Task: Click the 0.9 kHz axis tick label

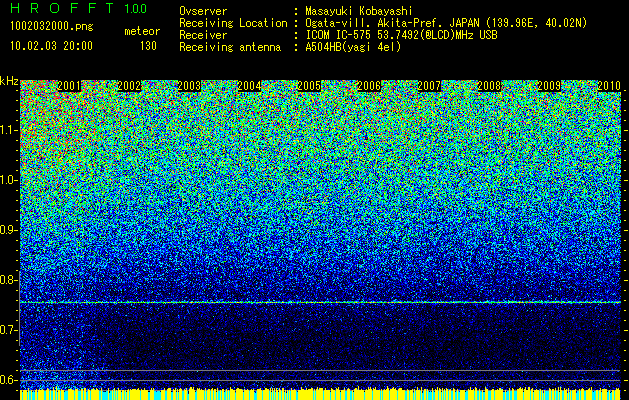Action: pyautogui.click(x=8, y=230)
